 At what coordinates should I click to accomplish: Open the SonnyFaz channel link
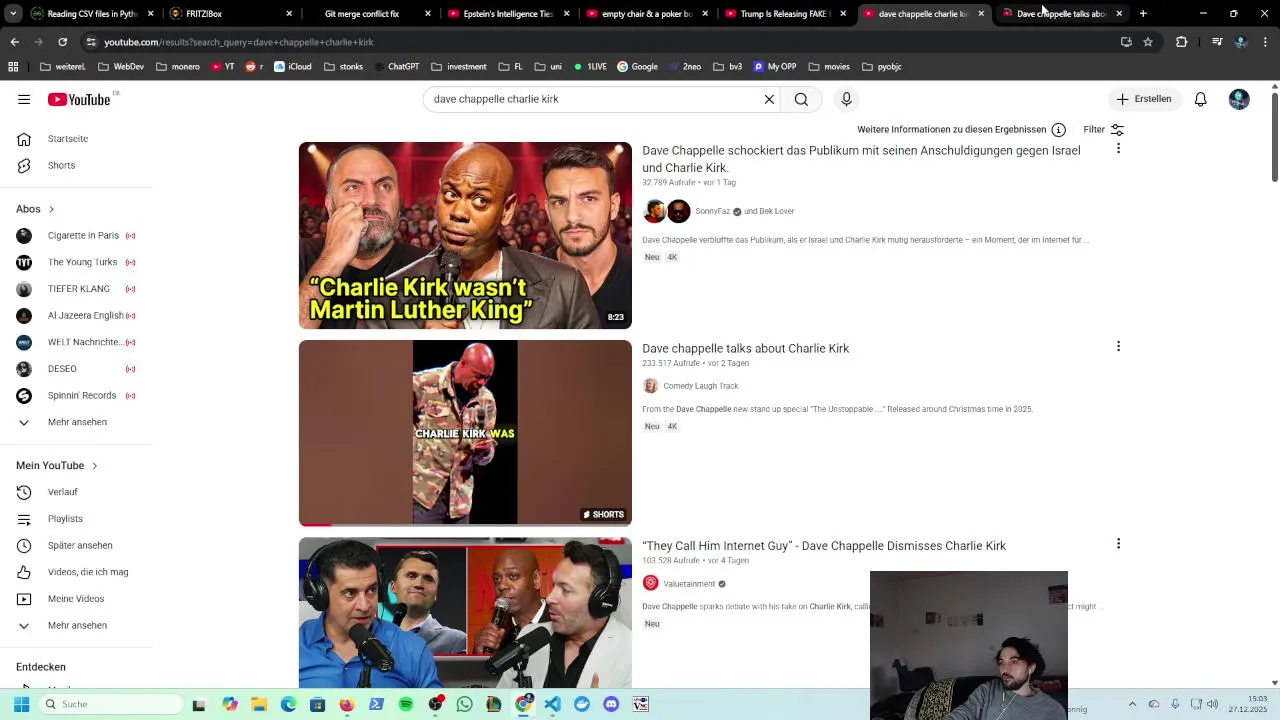pos(713,212)
